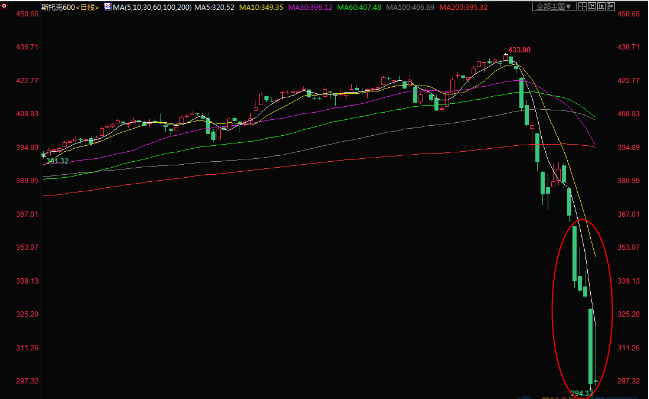Click the 294.37 low price marker
This screenshot has height=399, width=649.
[582, 393]
